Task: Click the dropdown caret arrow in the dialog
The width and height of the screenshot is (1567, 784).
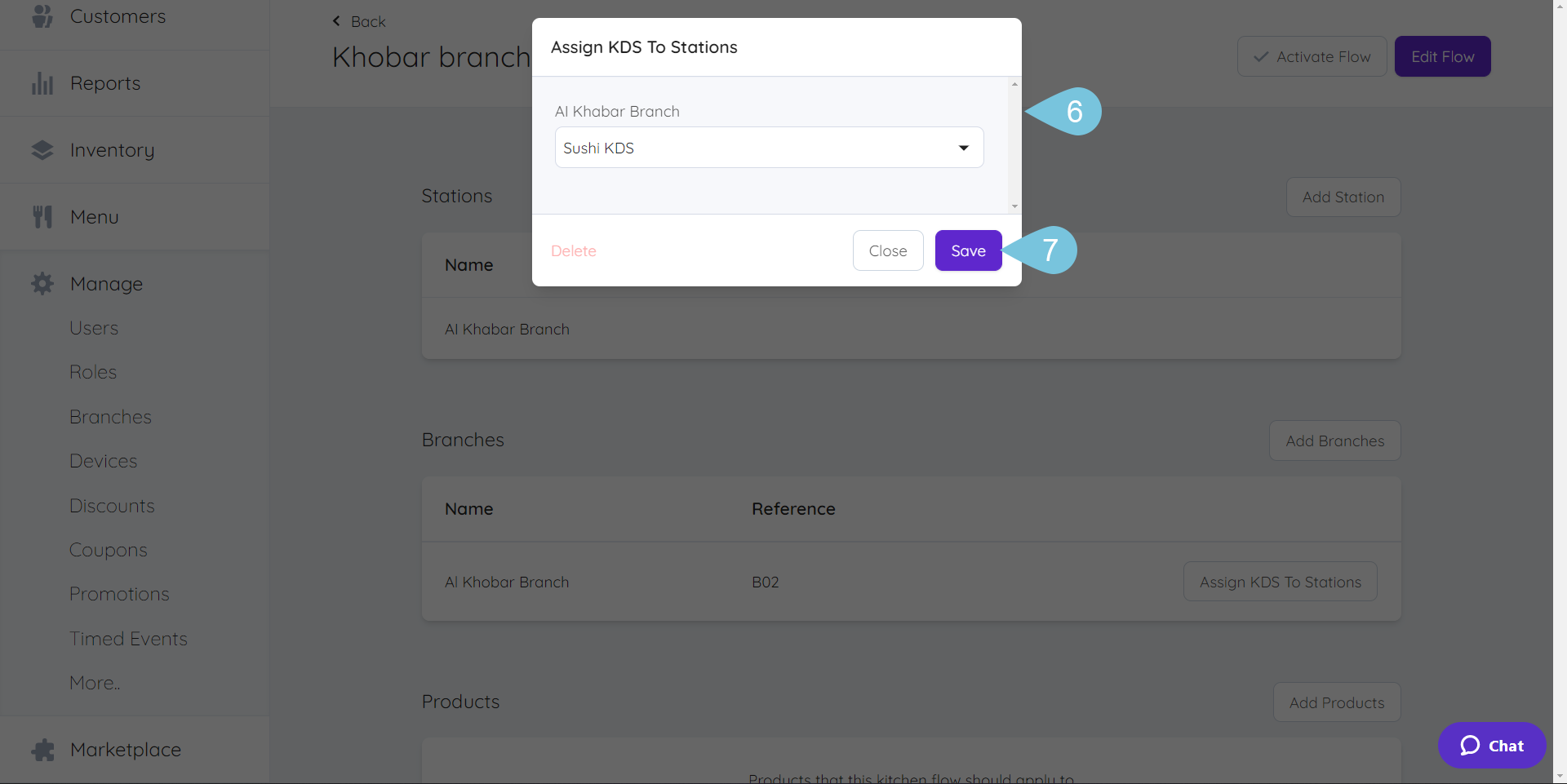Action: coord(964,148)
